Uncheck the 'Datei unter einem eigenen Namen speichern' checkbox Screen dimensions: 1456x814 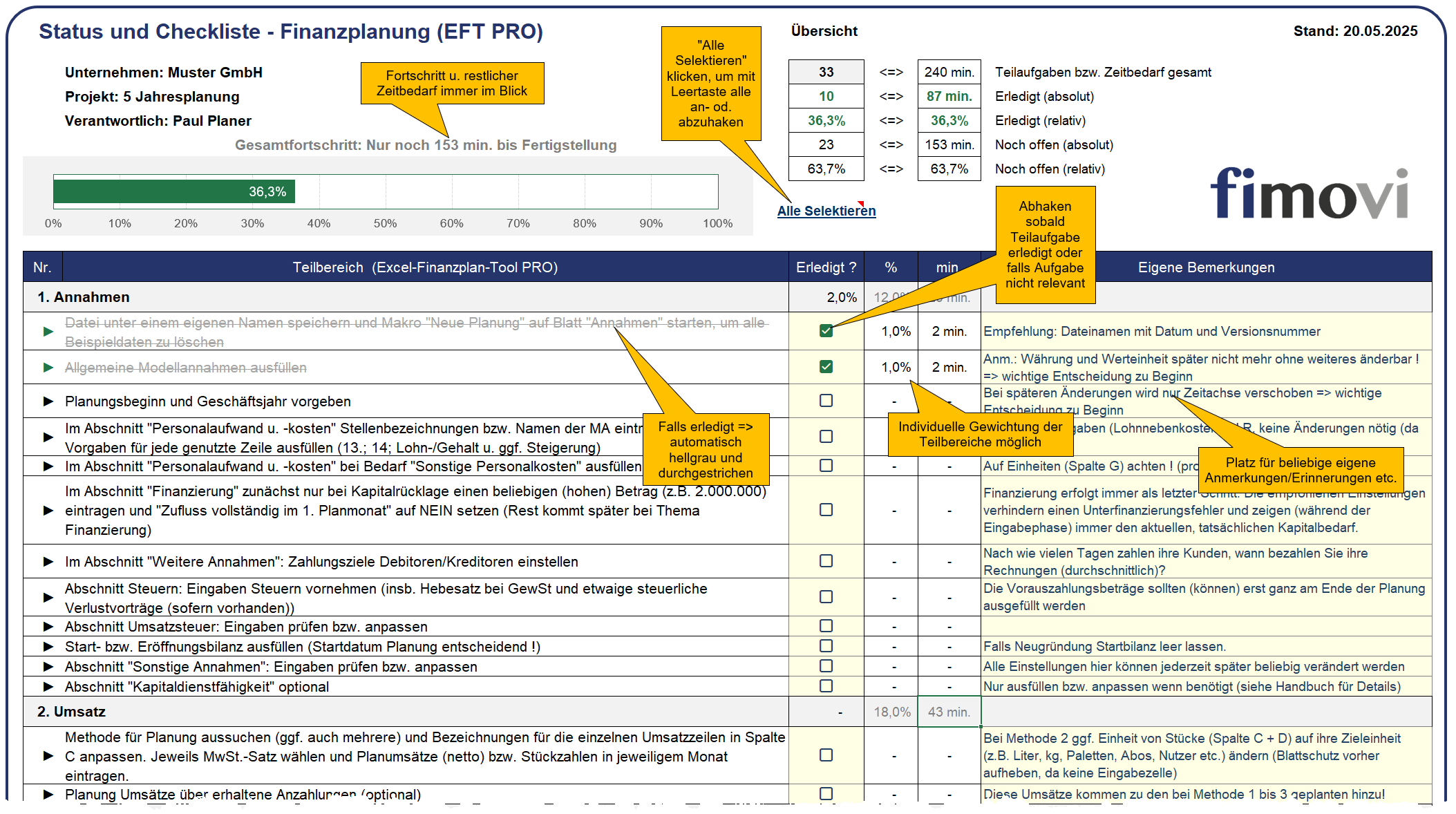pos(826,331)
